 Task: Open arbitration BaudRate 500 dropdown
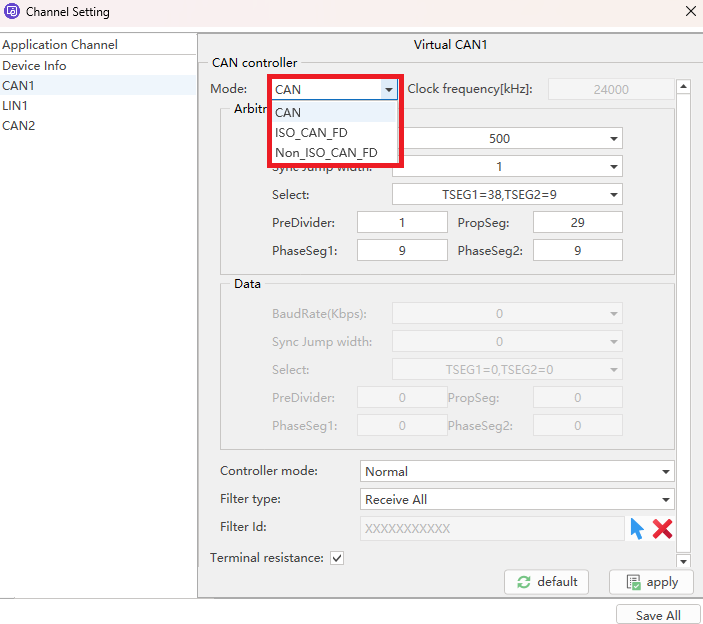[x=506, y=139]
